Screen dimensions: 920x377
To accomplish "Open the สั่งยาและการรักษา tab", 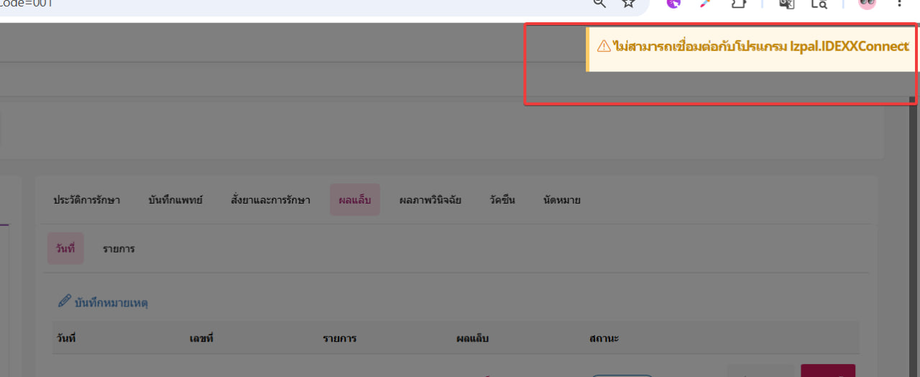I will point(270,200).
